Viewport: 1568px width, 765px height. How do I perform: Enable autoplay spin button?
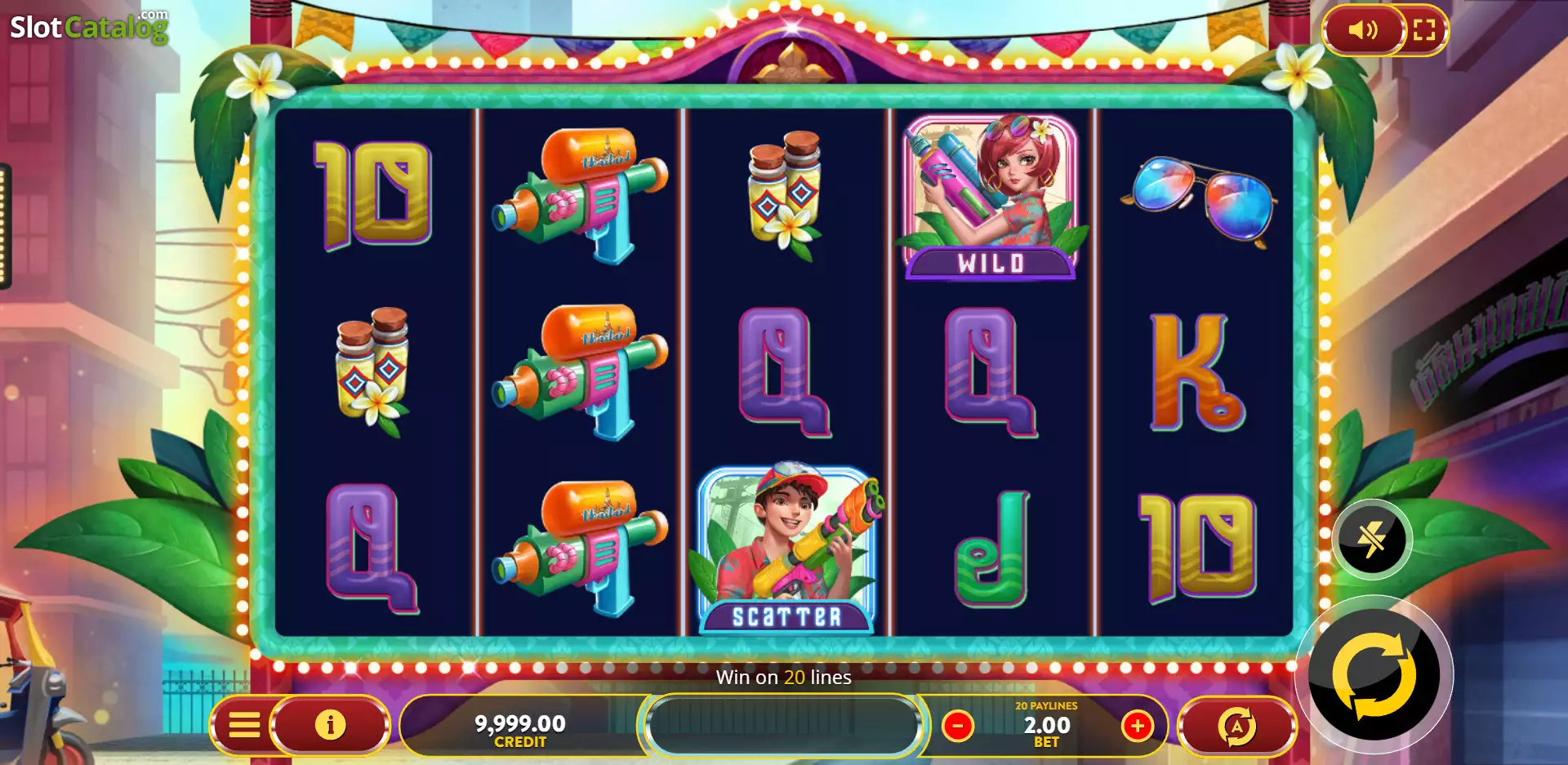coord(1237,726)
